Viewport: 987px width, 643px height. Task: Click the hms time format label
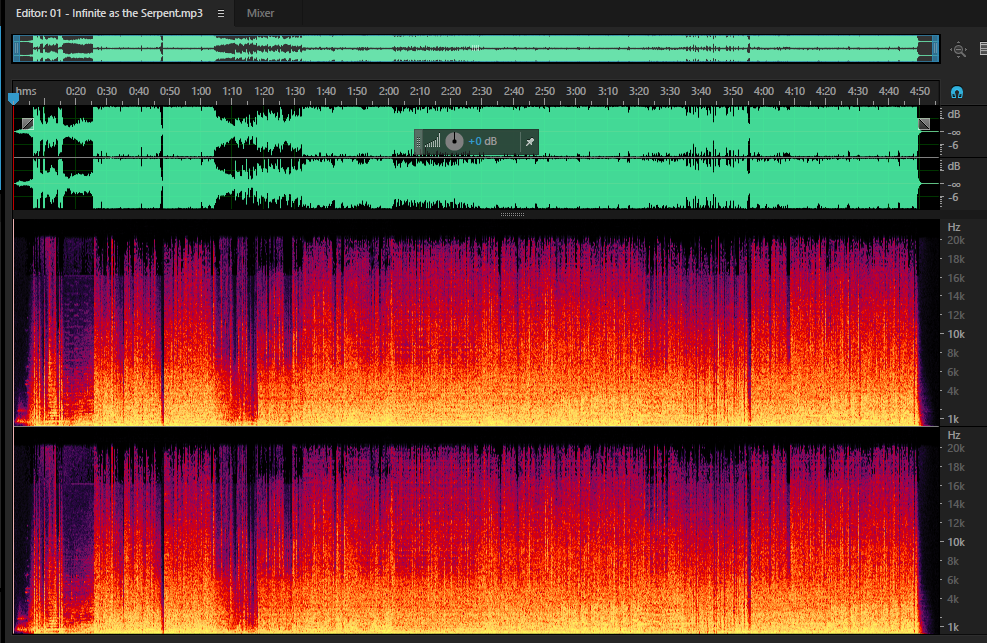(26, 91)
